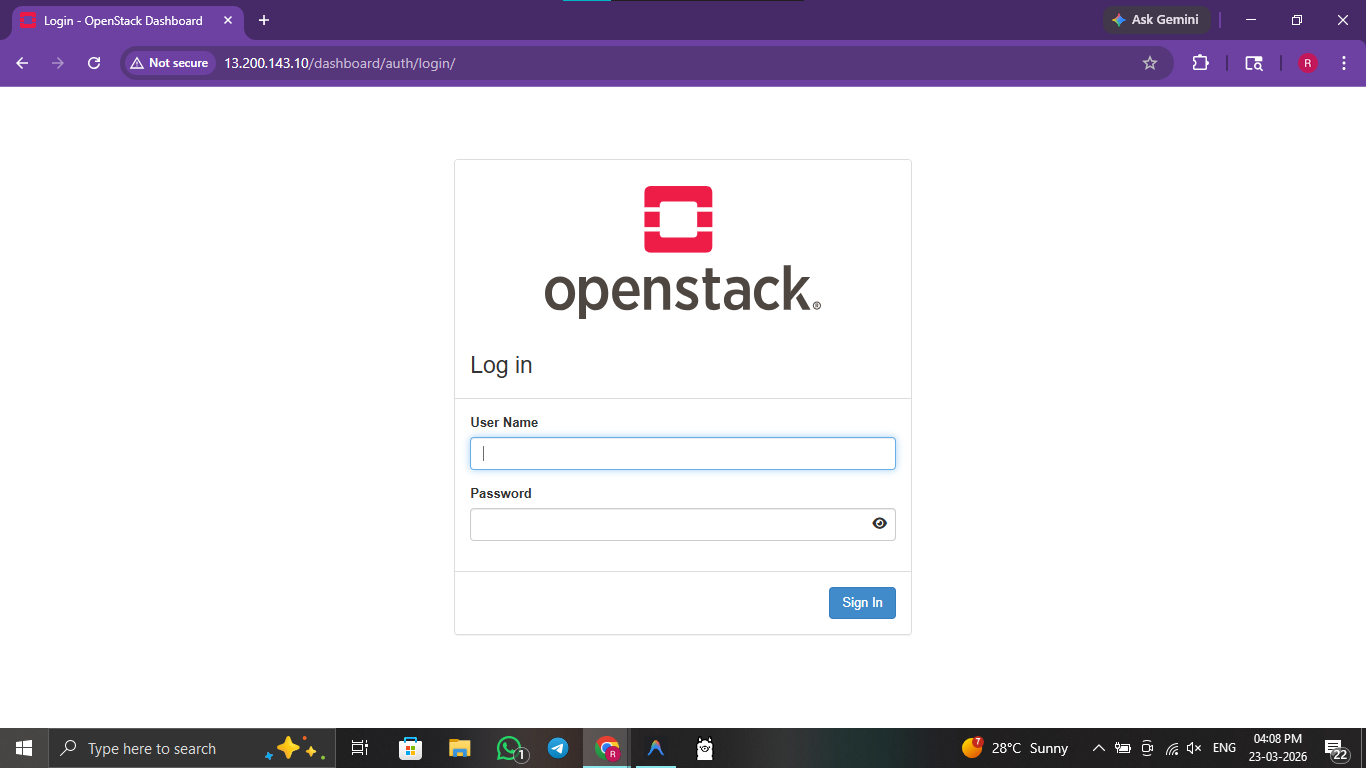Show hidden system tray icons
This screenshot has width=1366, height=768.
pyautogui.click(x=1099, y=748)
